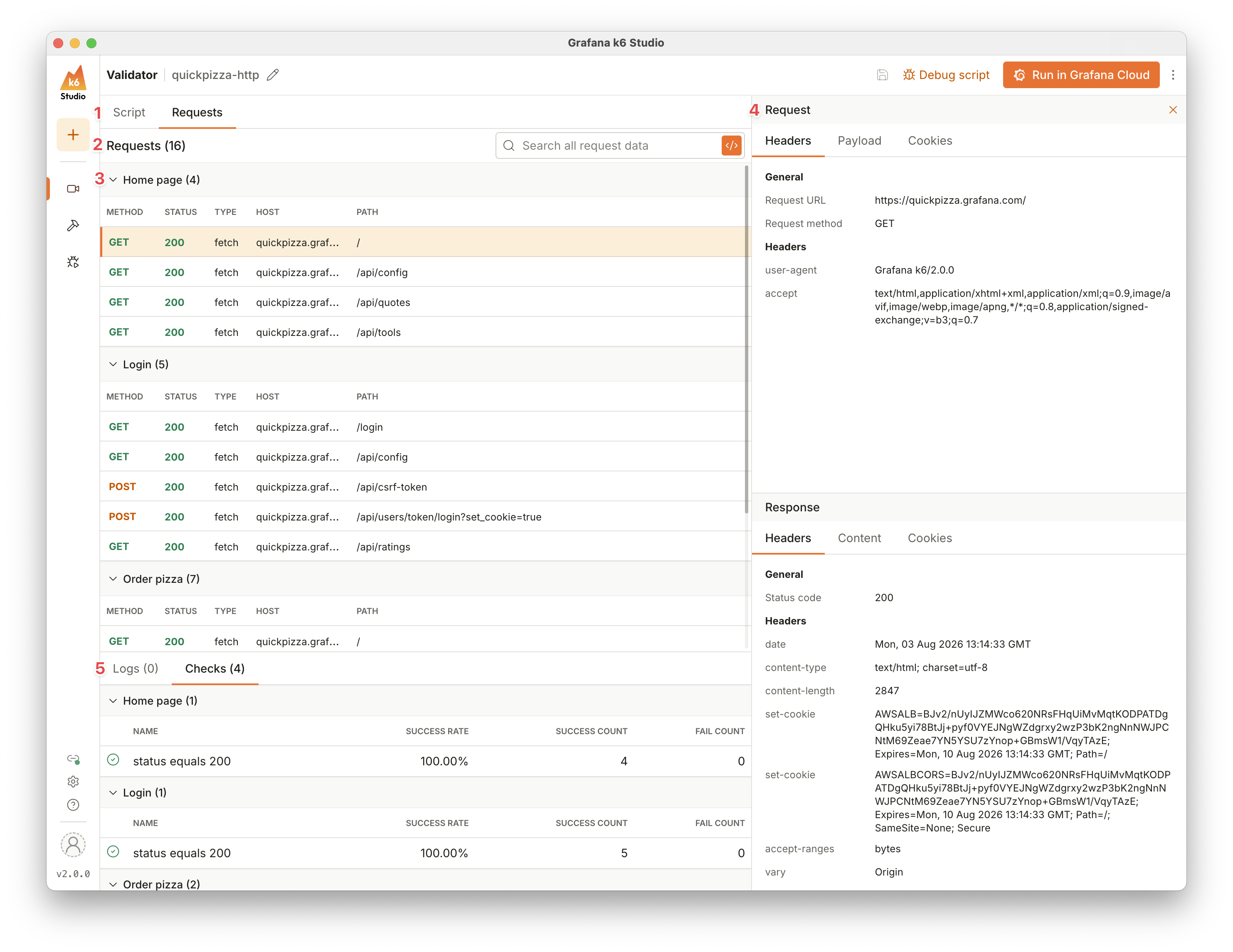Switch to the Script tab
Viewport: 1233px width, 952px height.
[129, 112]
